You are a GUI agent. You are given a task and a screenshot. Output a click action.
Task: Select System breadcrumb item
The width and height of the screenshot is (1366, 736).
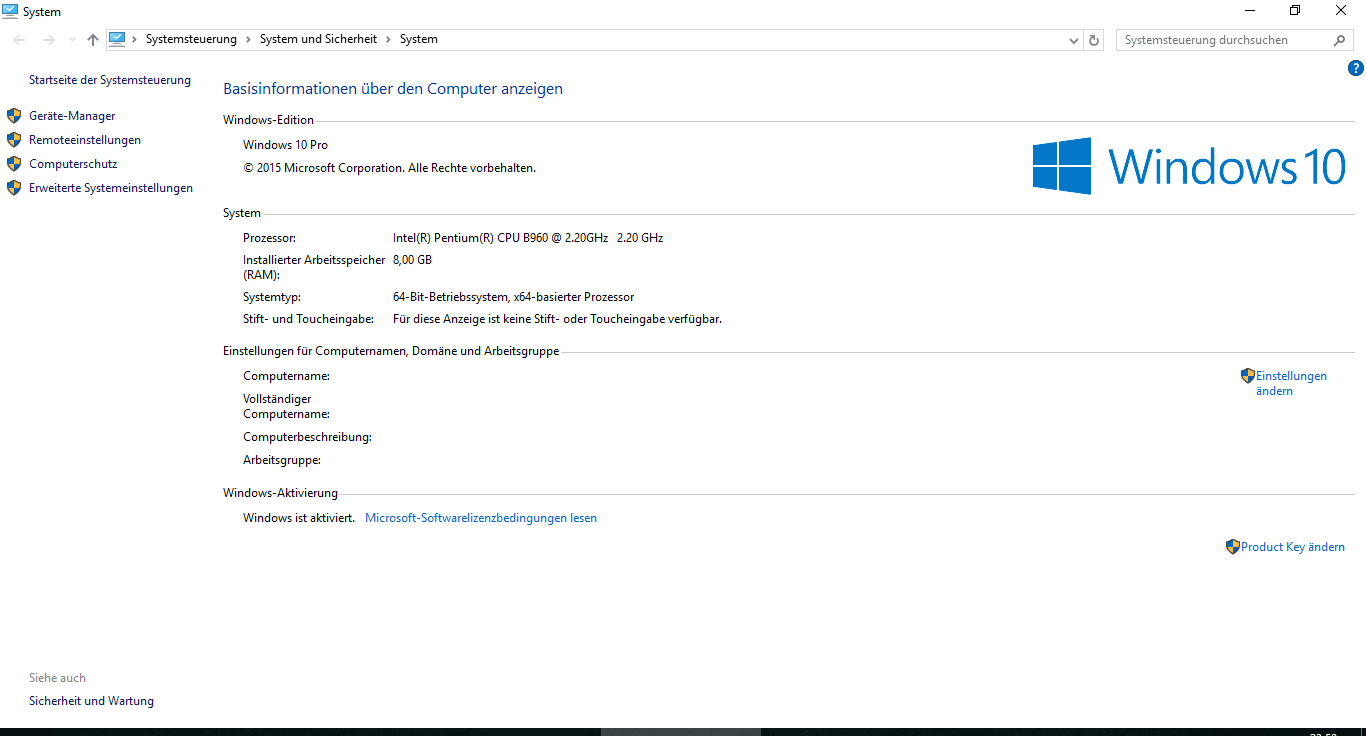419,39
